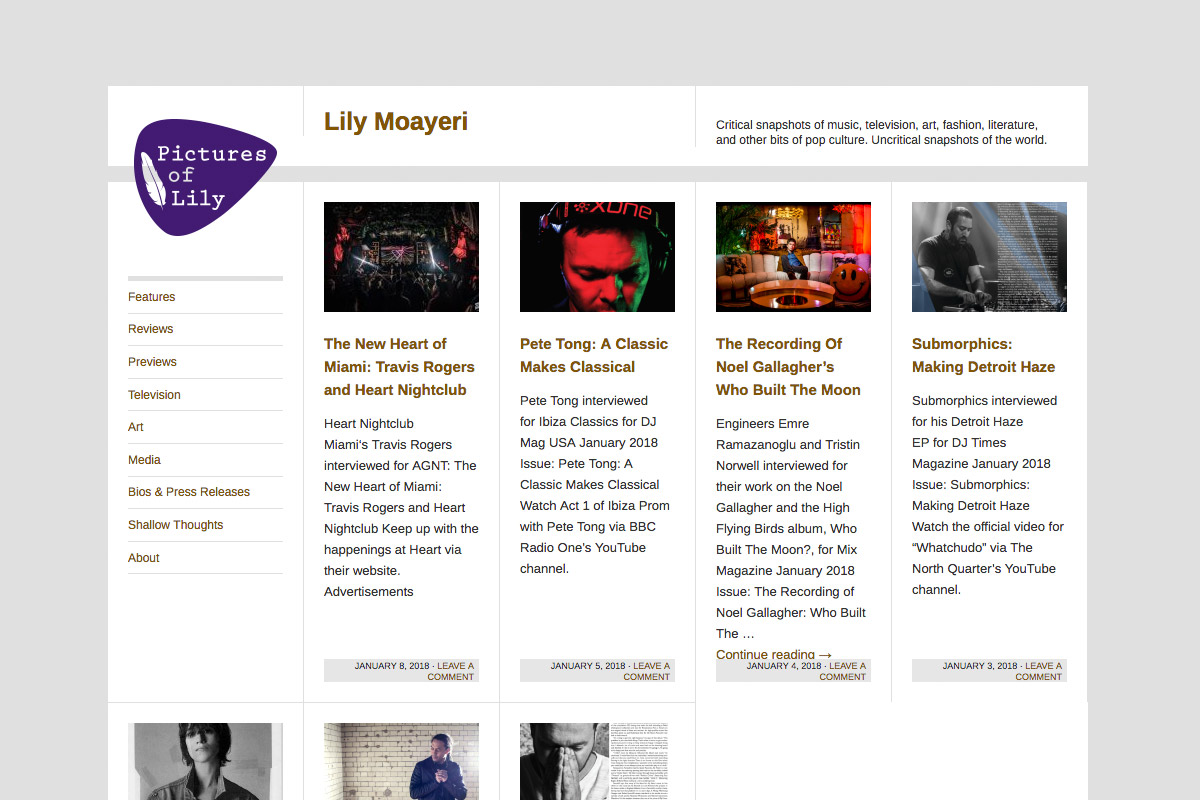Open the black-and-white woman portrait thumbnail
Screen dimensions: 1200x800
pyautogui.click(x=205, y=761)
